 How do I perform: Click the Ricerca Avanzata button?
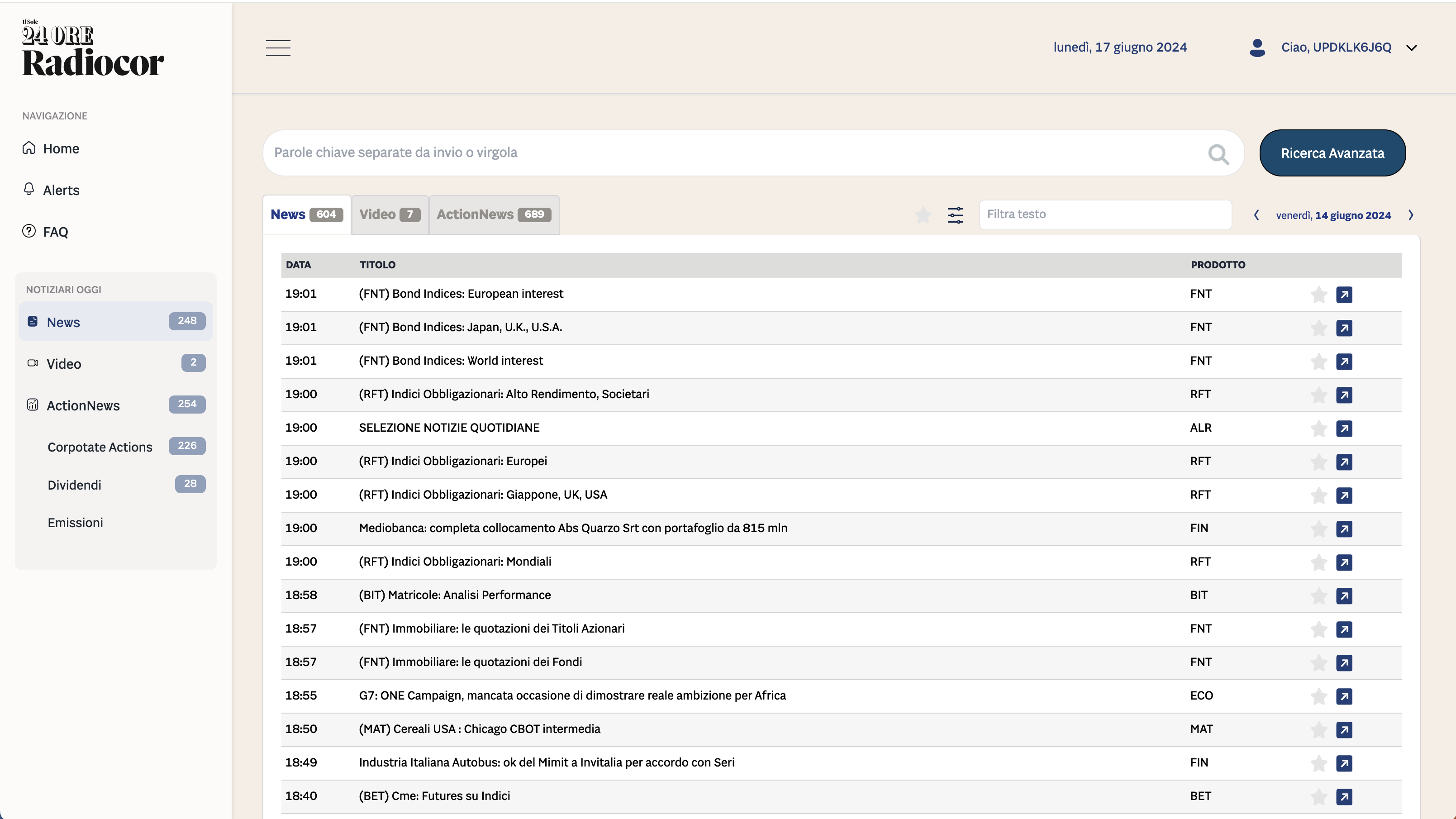(1332, 153)
